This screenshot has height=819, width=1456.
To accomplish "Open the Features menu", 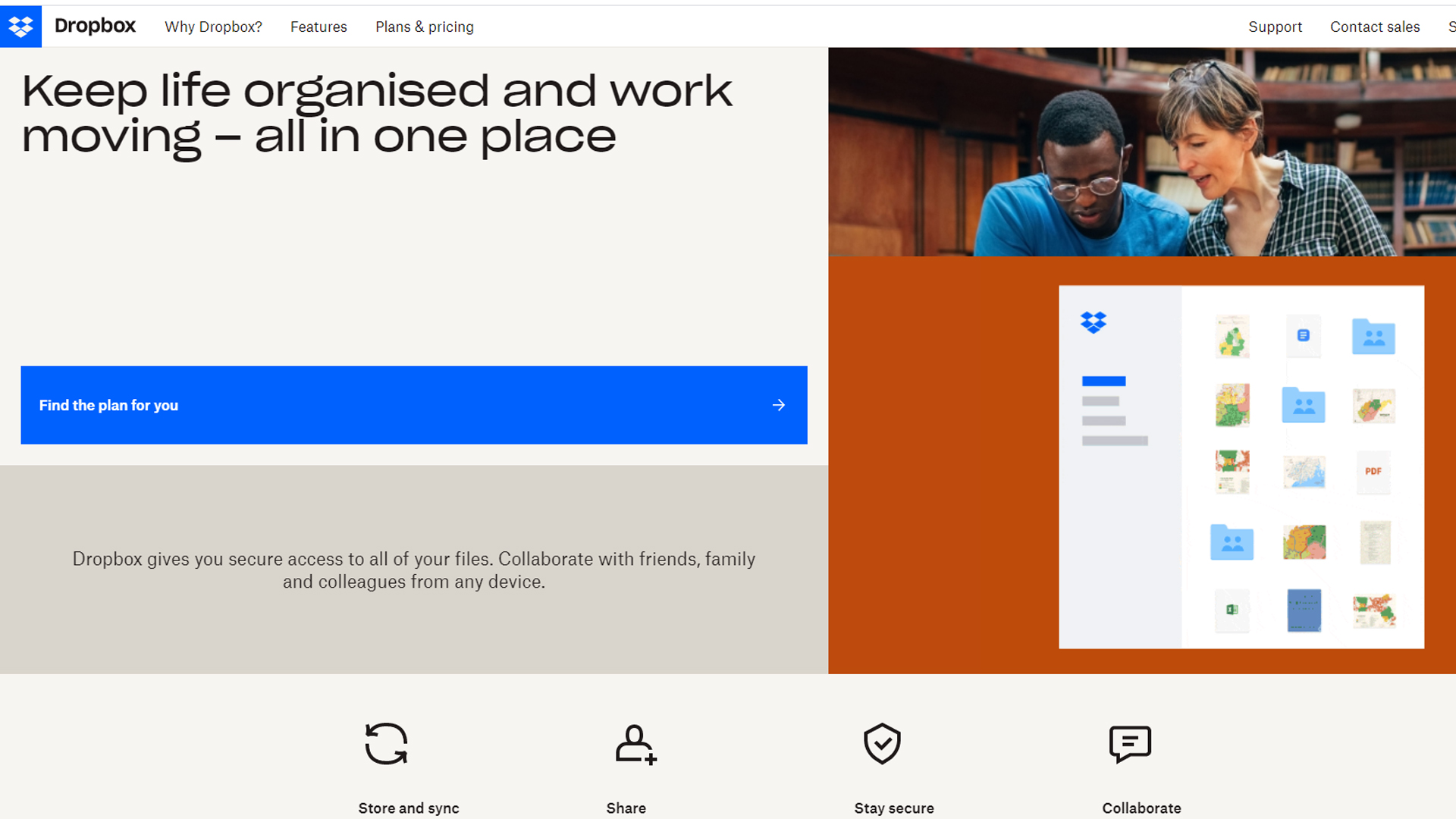I will click(318, 27).
